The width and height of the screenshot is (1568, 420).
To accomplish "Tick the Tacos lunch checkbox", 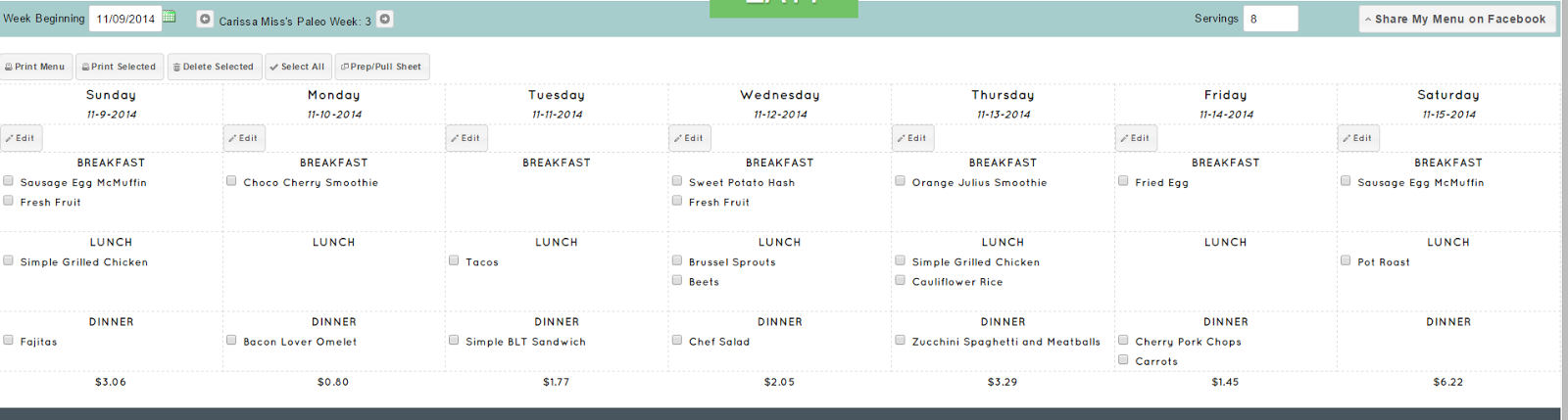I will tap(454, 260).
